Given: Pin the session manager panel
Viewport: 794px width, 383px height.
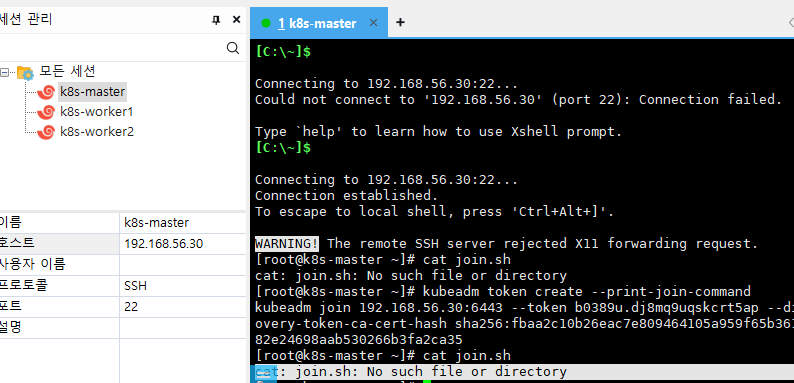Looking at the screenshot, I should click(x=216, y=20).
